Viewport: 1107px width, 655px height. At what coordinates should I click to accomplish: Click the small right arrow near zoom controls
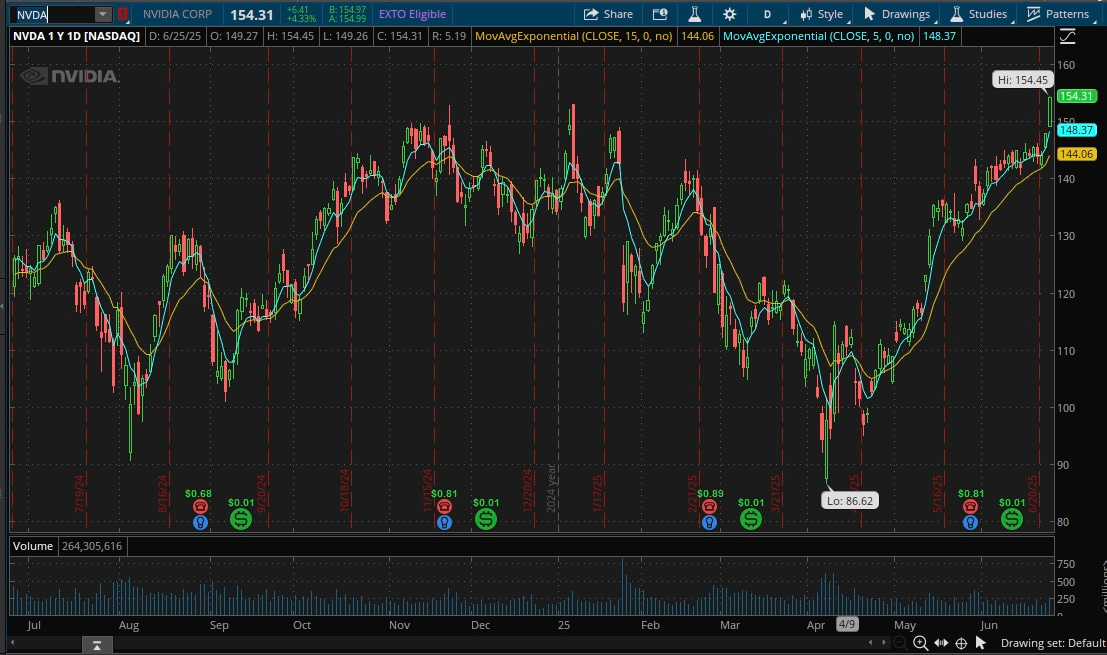883,642
